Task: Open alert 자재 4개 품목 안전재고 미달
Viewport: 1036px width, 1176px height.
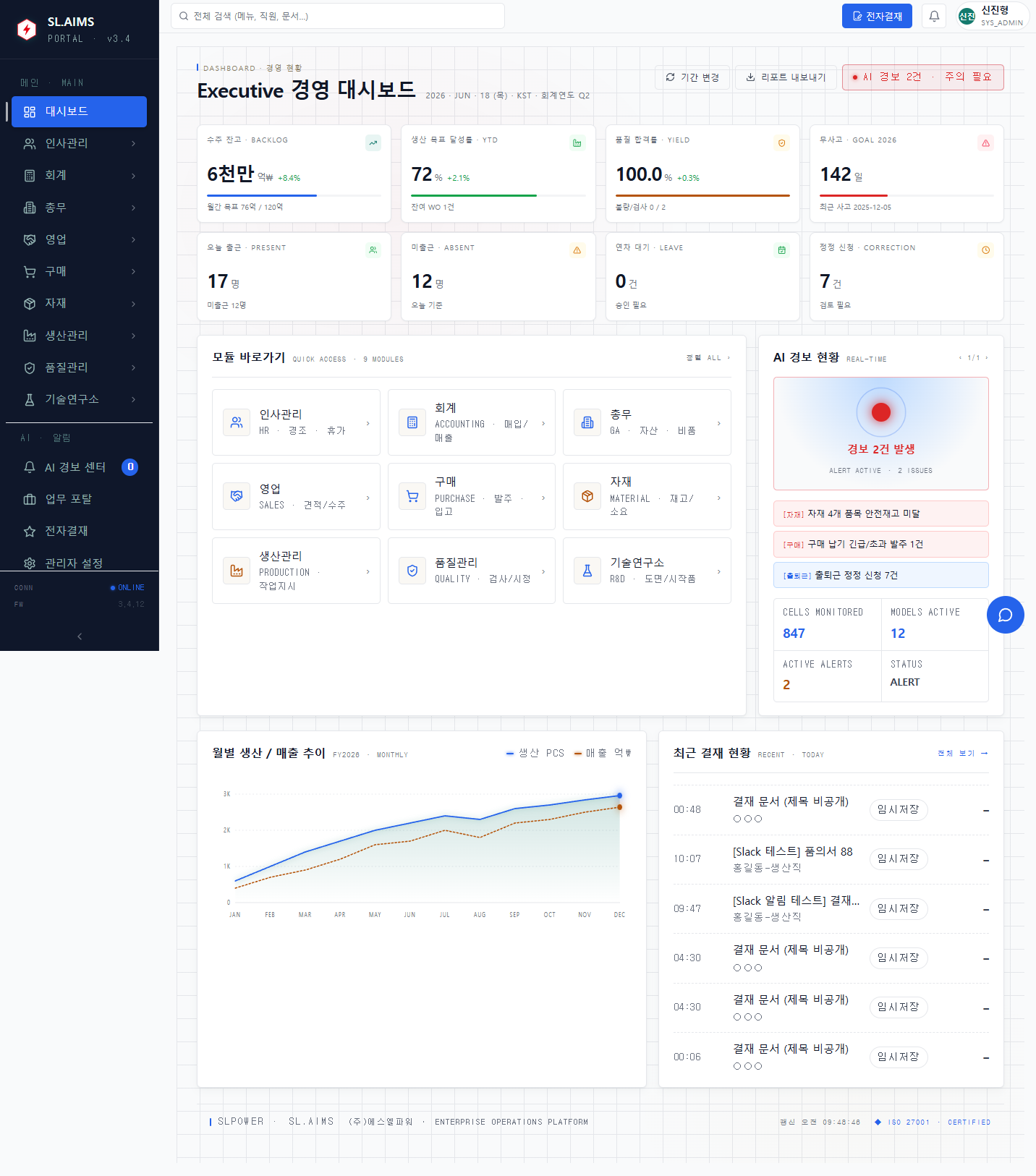Action: pyautogui.click(x=881, y=514)
